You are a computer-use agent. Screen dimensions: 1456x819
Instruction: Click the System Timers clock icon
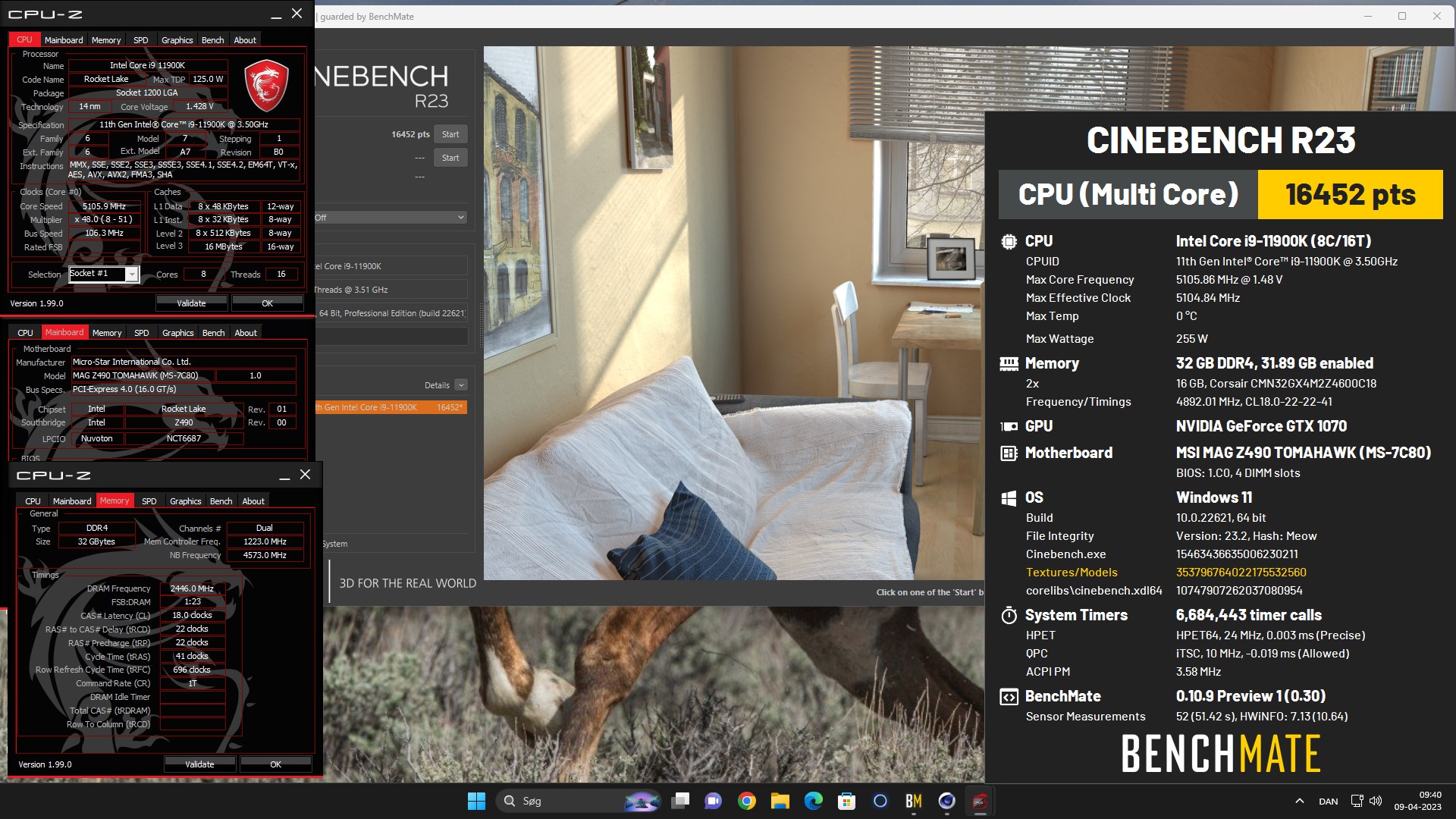[x=1009, y=615]
